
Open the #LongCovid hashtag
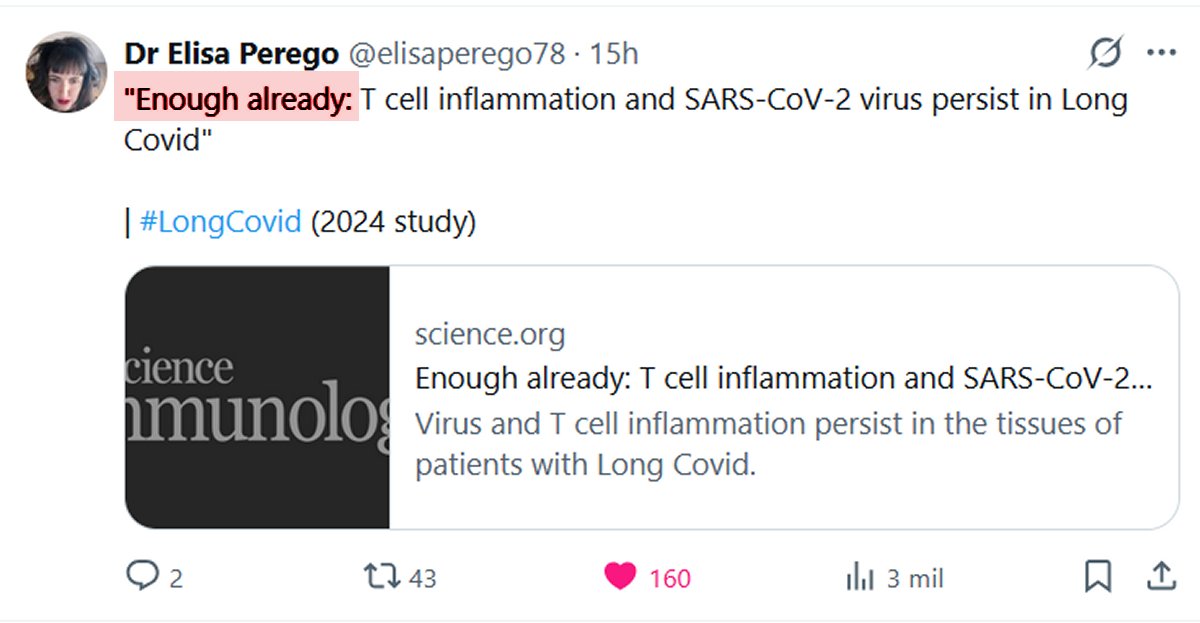point(220,221)
